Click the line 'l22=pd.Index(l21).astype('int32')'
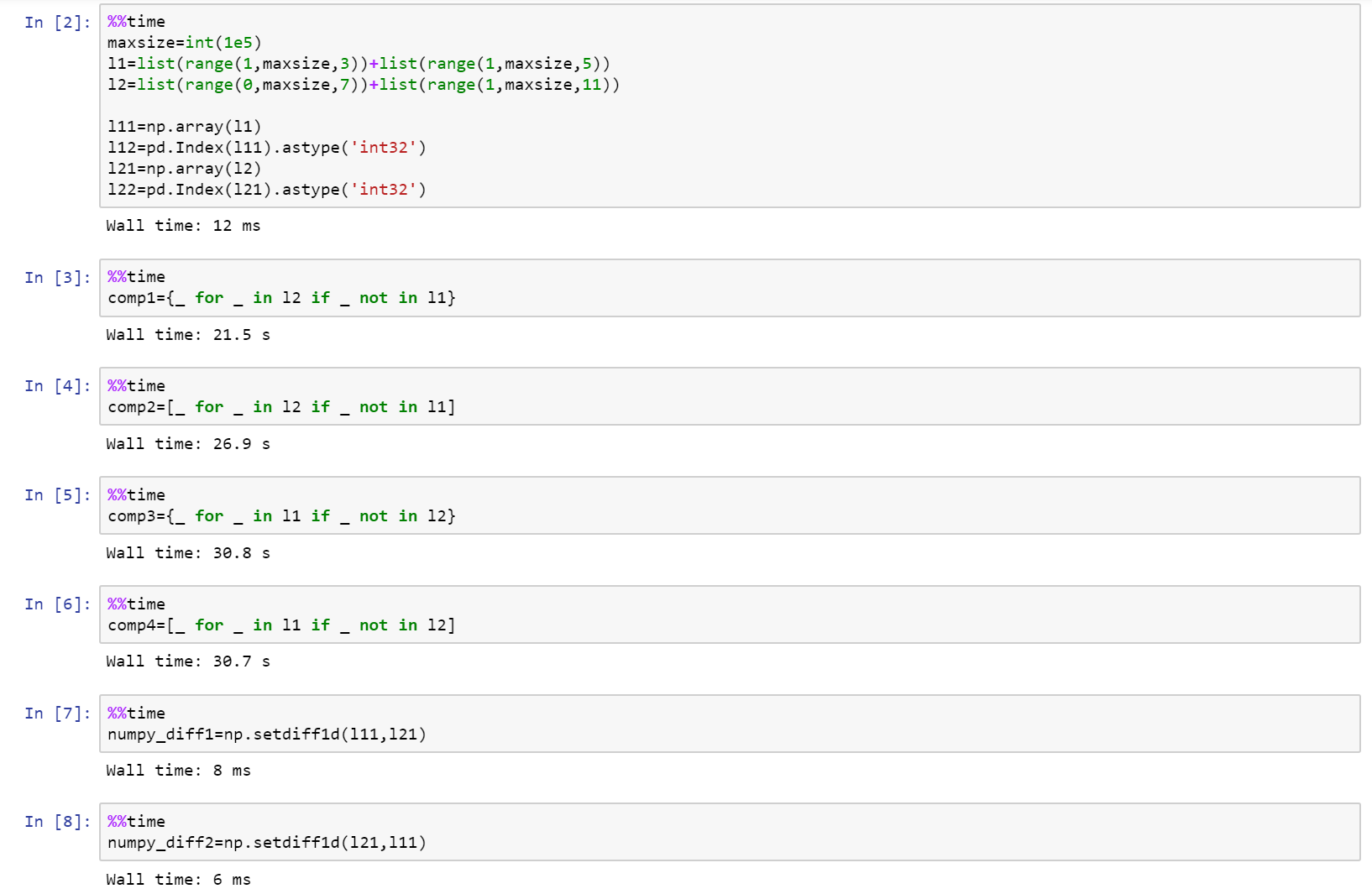 click(267, 190)
